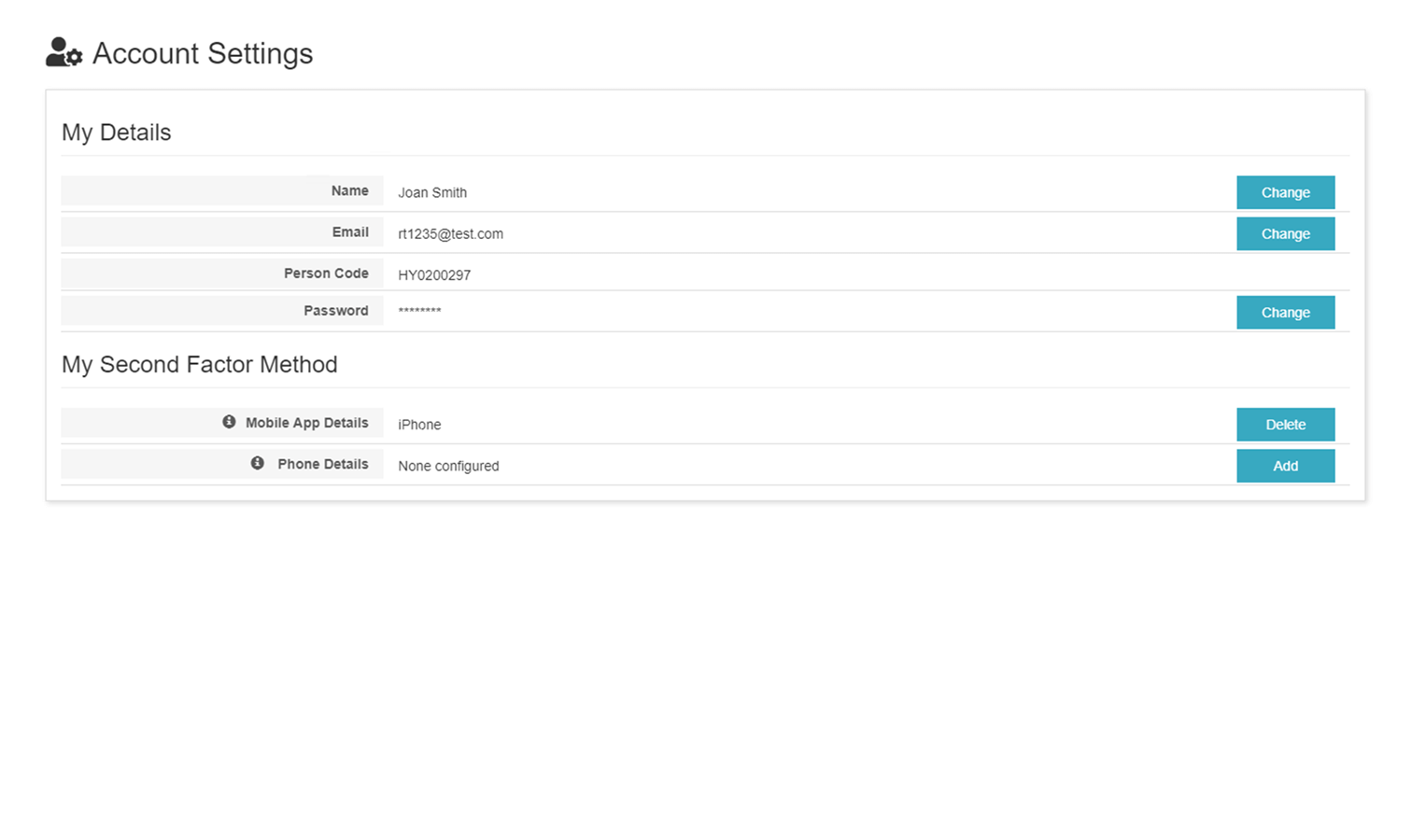1412x840 pixels.
Task: Click the Account Settings user-gear icon
Action: (x=64, y=52)
